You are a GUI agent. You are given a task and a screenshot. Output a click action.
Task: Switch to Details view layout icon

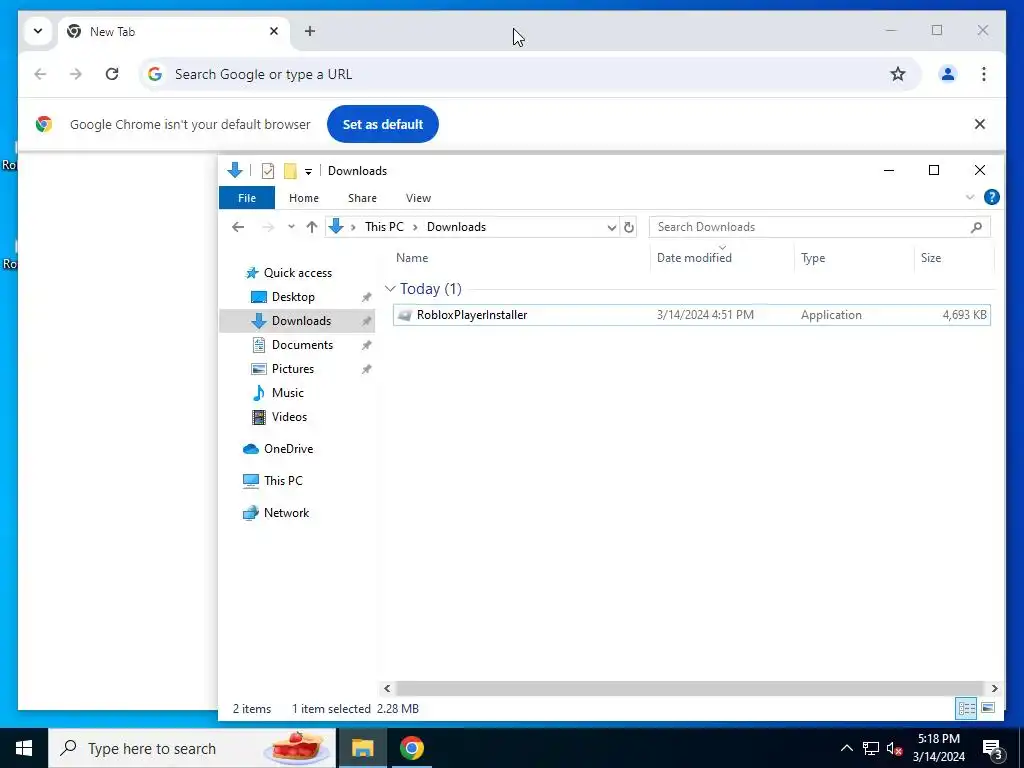[x=967, y=709]
